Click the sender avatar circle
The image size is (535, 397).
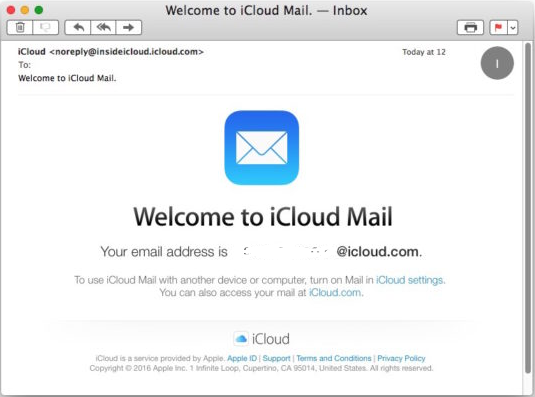(497, 63)
